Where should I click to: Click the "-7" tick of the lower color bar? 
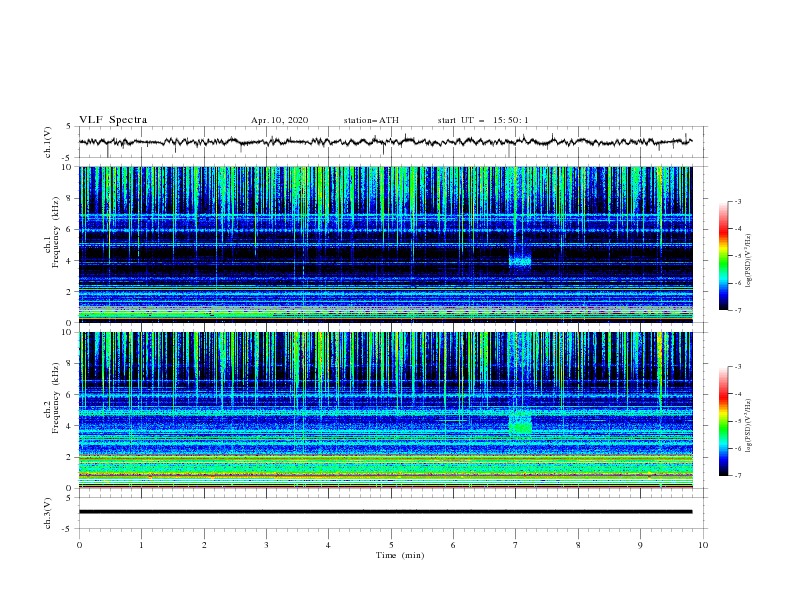(737, 476)
